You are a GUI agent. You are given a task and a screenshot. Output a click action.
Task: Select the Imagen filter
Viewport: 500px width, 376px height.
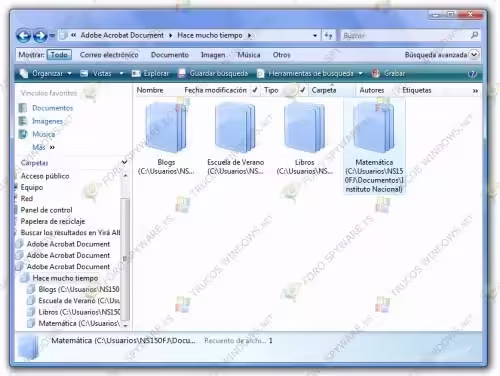(213, 55)
